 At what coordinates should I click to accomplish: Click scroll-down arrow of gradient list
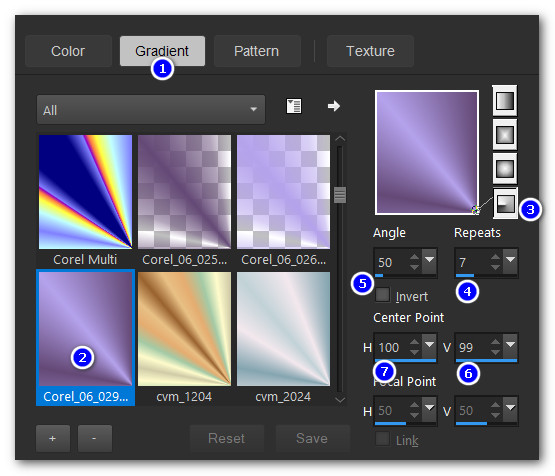coord(340,400)
